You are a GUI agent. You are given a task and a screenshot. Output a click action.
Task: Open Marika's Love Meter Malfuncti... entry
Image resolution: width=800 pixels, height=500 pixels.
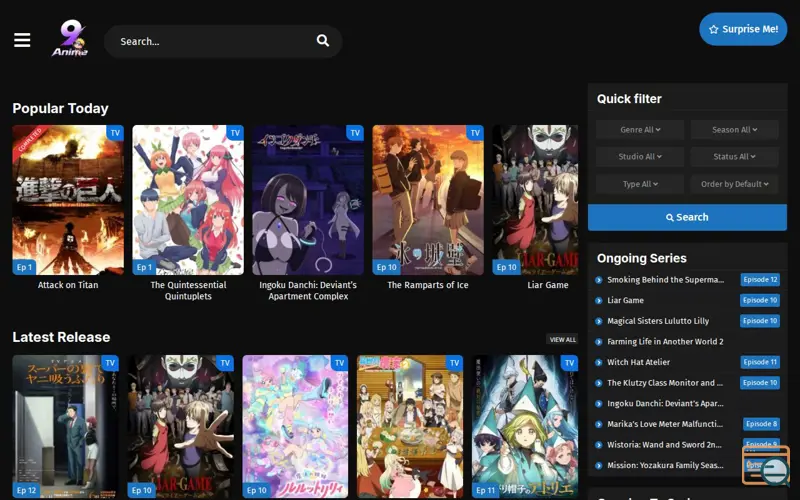(664, 424)
